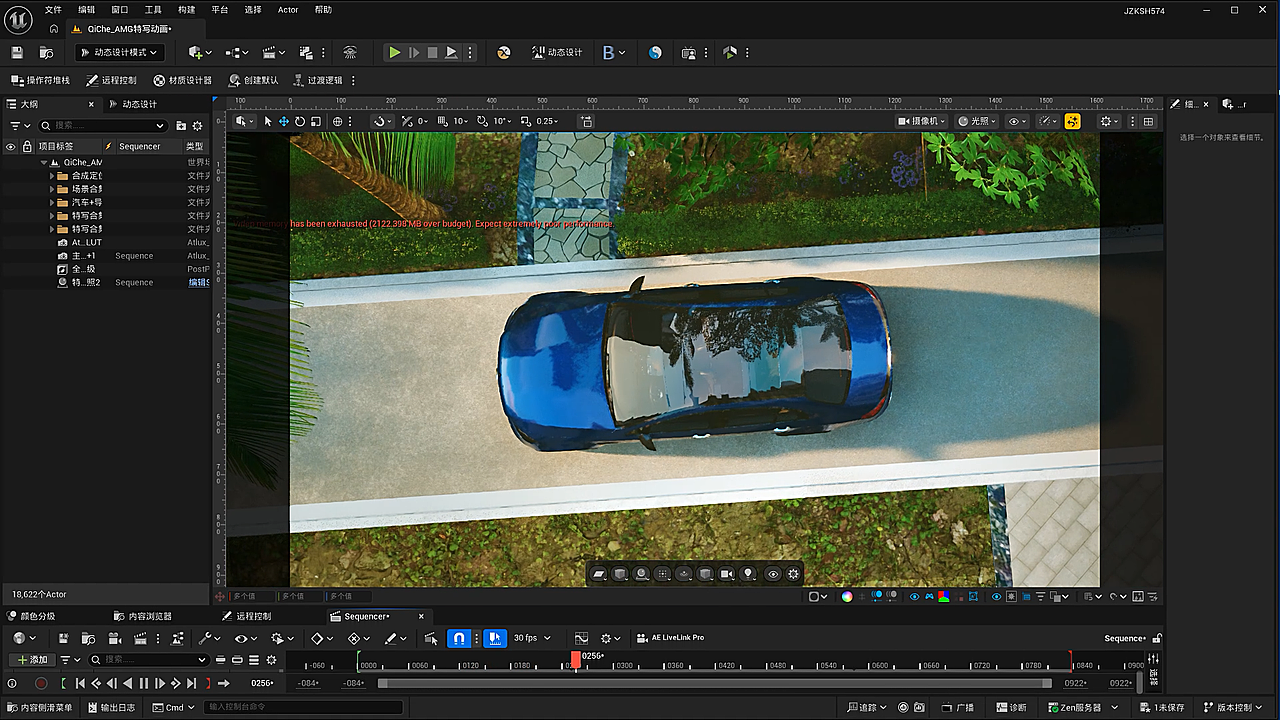Click the 创建默认 button

pyautogui.click(x=253, y=80)
